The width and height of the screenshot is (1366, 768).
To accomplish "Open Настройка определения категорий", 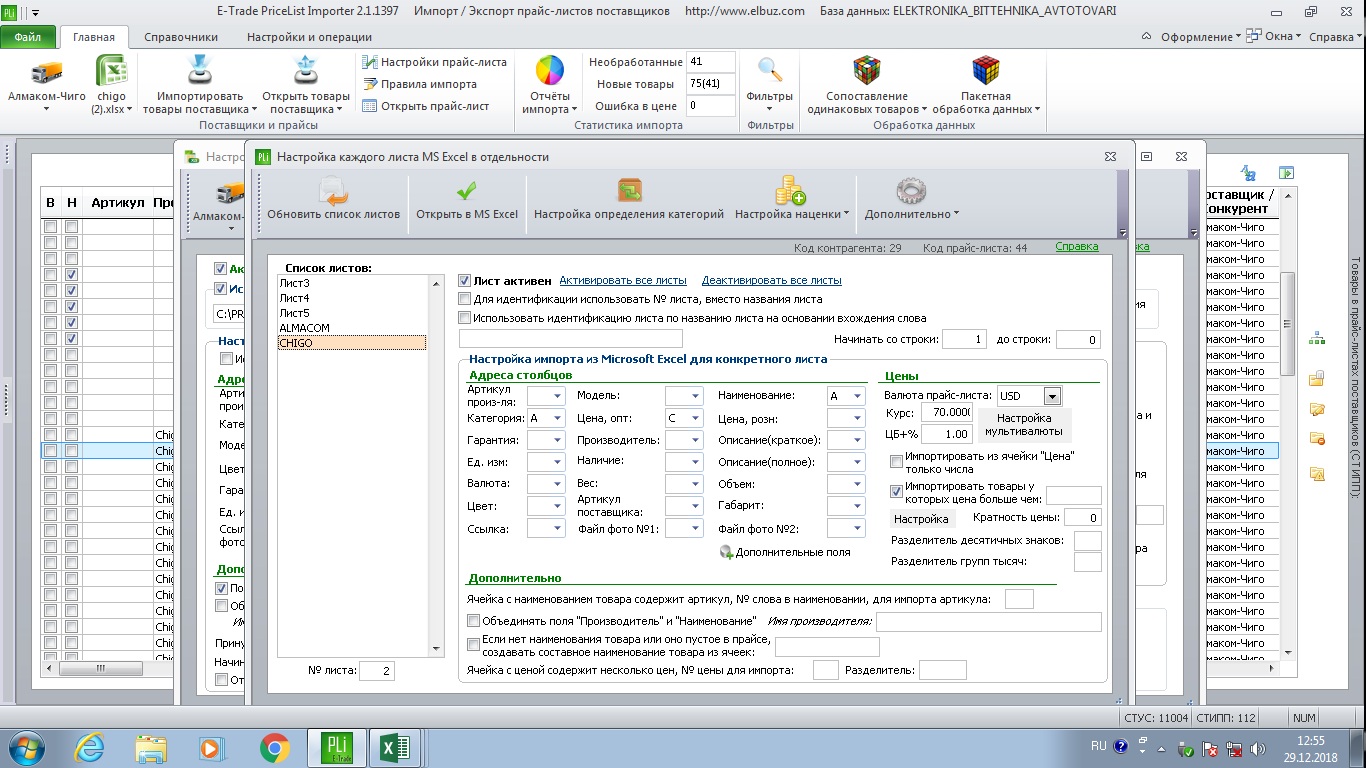I will [x=629, y=198].
